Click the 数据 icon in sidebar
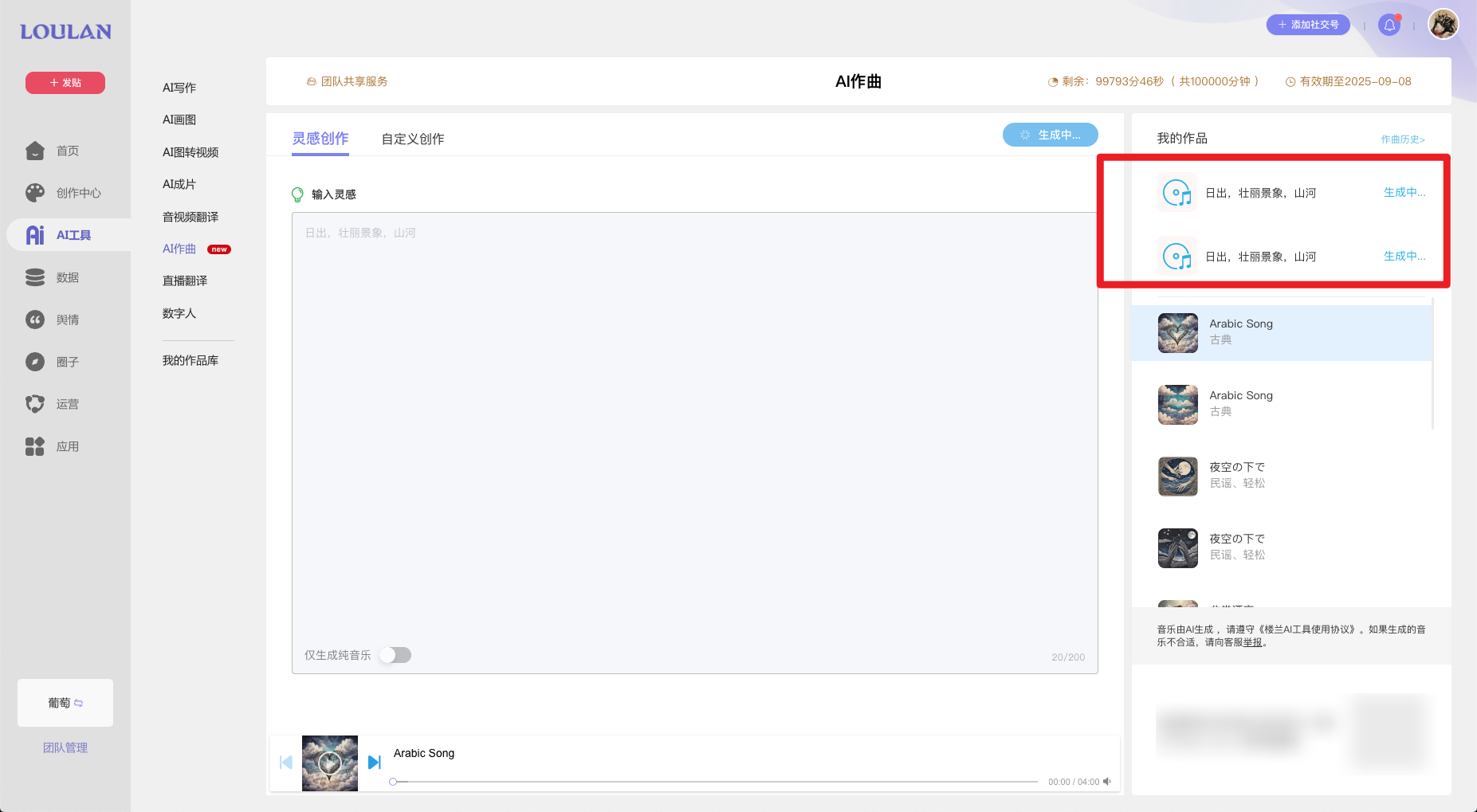This screenshot has width=1477, height=812. click(35, 277)
